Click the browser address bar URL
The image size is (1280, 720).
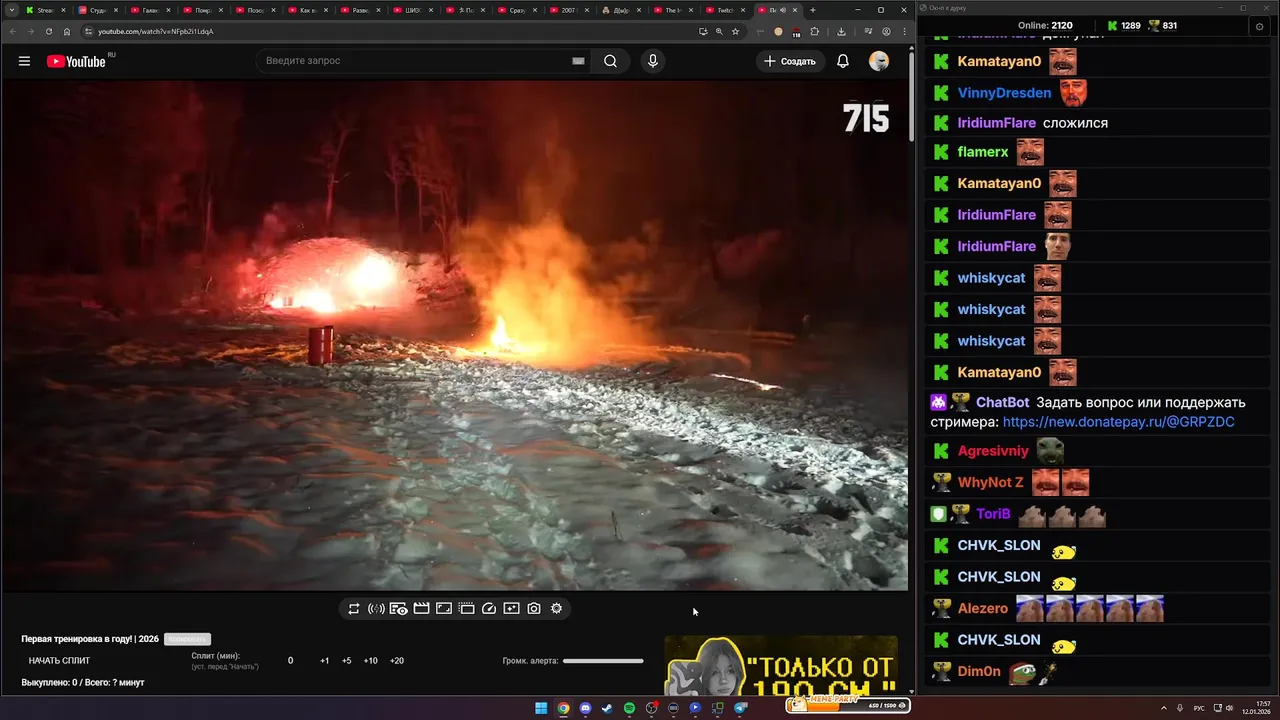click(x=156, y=31)
